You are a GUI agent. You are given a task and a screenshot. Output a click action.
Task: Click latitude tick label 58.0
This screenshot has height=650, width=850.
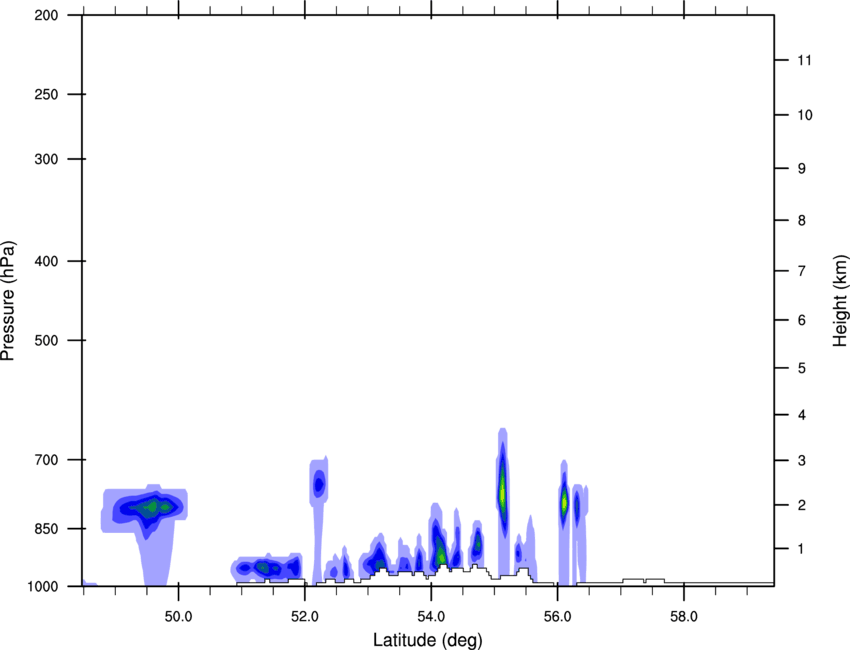pos(684,617)
